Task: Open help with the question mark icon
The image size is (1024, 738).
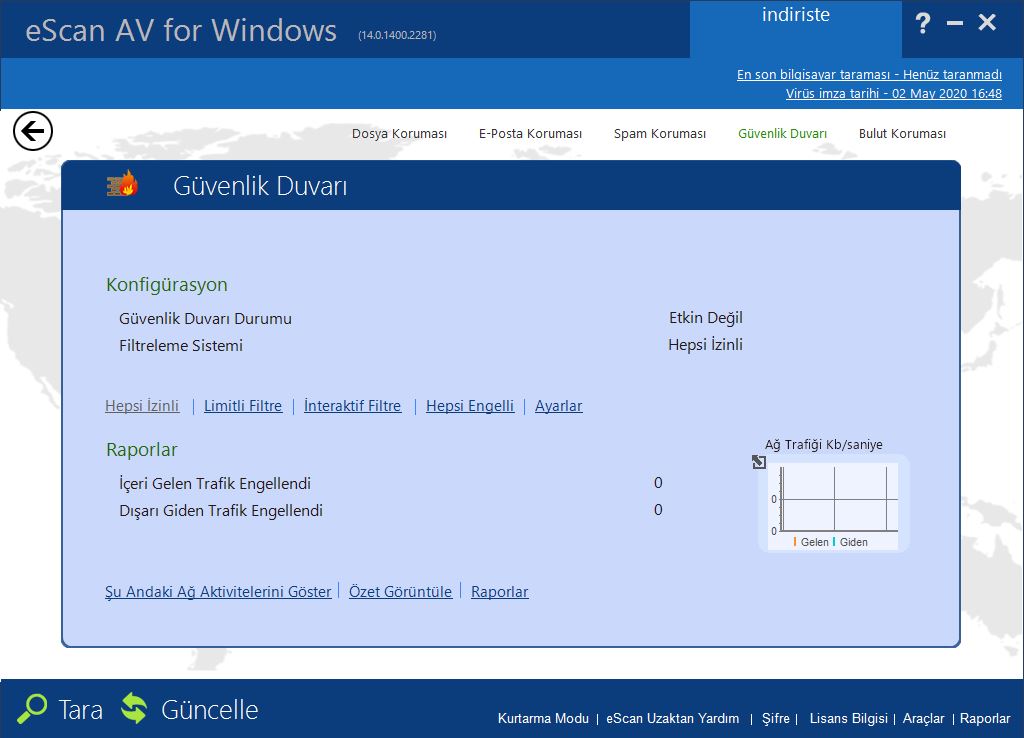Action: (x=922, y=24)
